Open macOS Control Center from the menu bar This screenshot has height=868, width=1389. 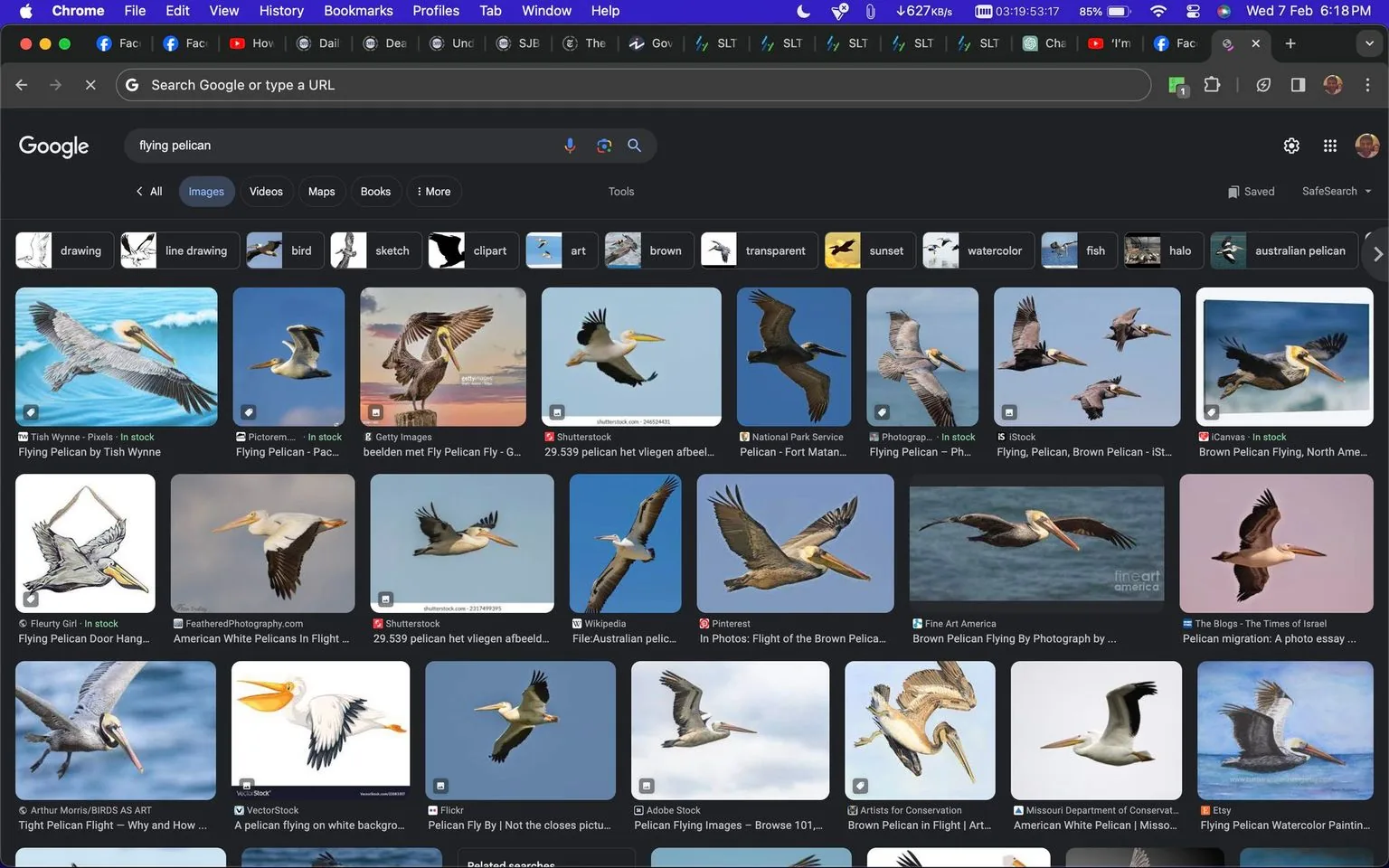coord(1192,11)
